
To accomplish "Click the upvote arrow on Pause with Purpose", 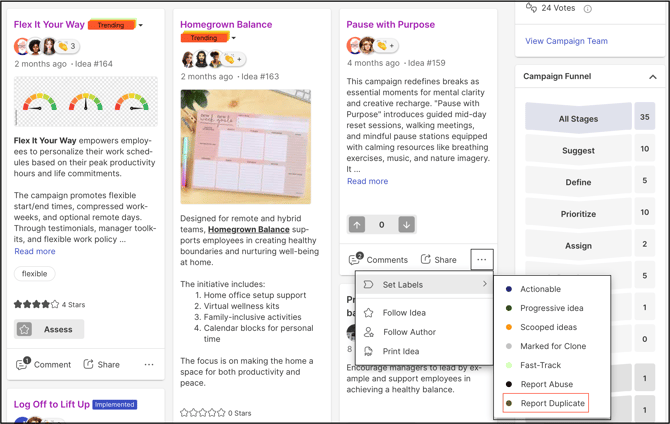I will [x=357, y=225].
